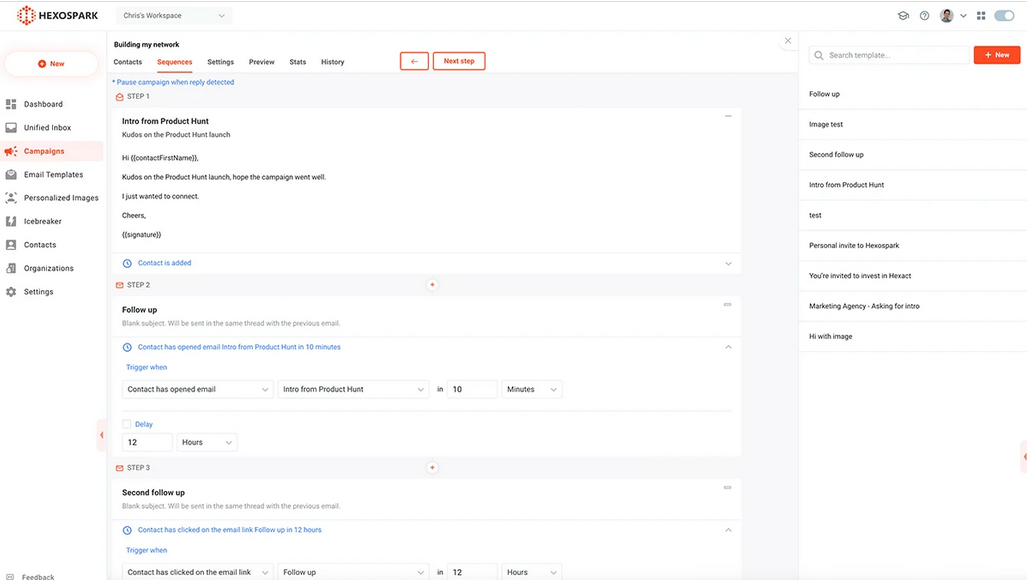Image resolution: width=1027 pixels, height=580 pixels.
Task: Select the Personal invite to Hexospark template
Action: [854, 245]
